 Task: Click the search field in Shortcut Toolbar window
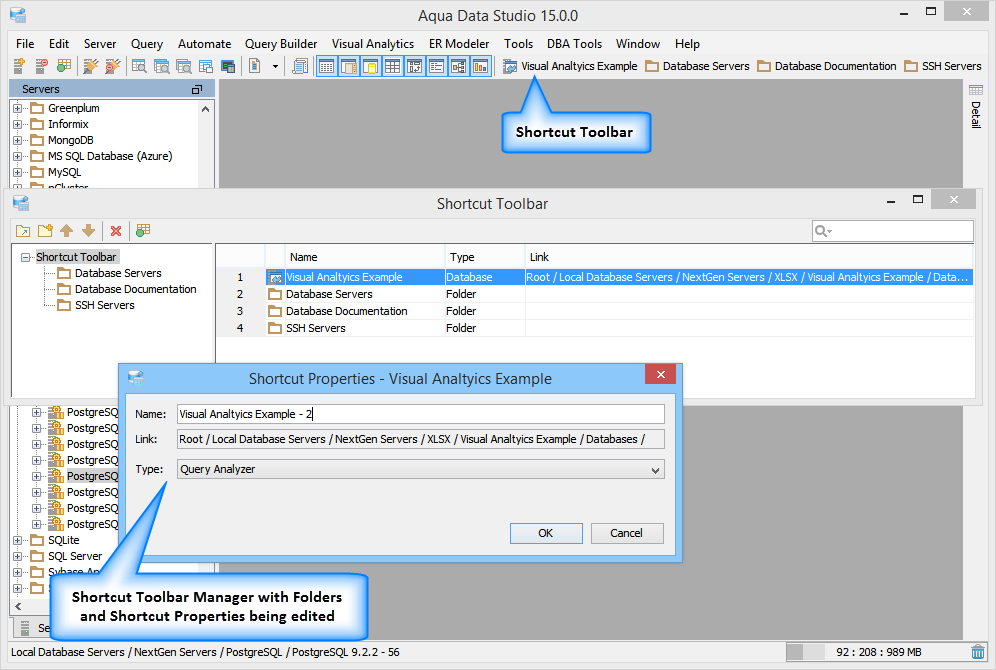pyautogui.click(x=892, y=231)
